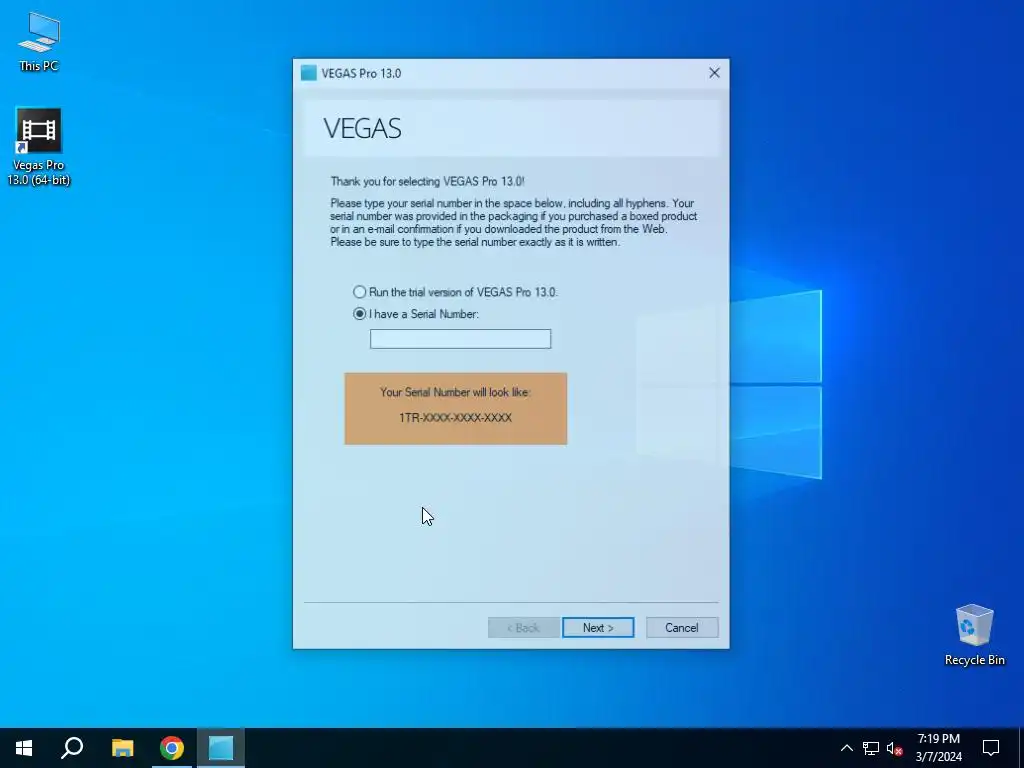This screenshot has width=1024, height=768.
Task: Select Run the trial version option
Action: pyautogui.click(x=455, y=292)
